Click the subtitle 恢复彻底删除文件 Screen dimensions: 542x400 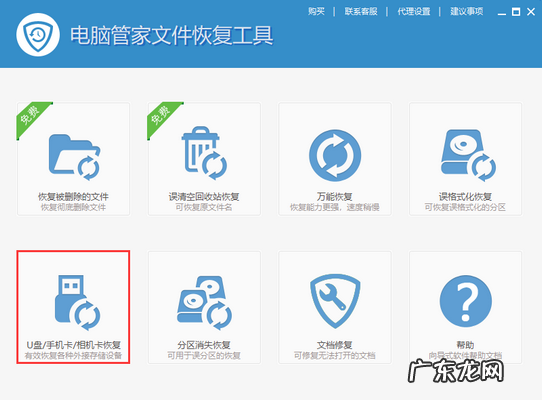click(73, 207)
